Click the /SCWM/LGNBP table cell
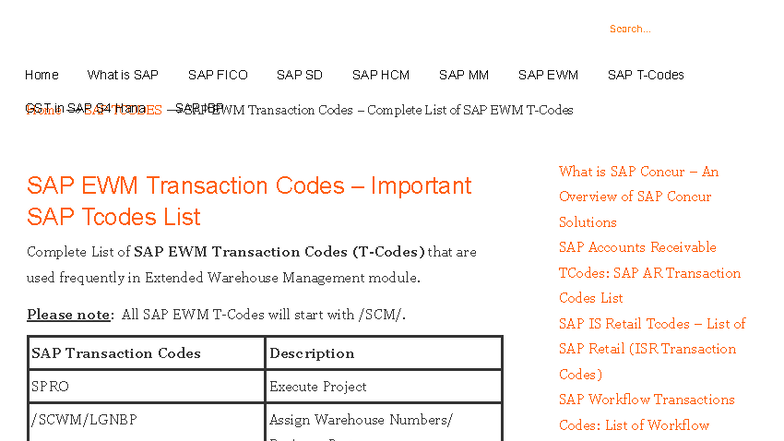 147,420
